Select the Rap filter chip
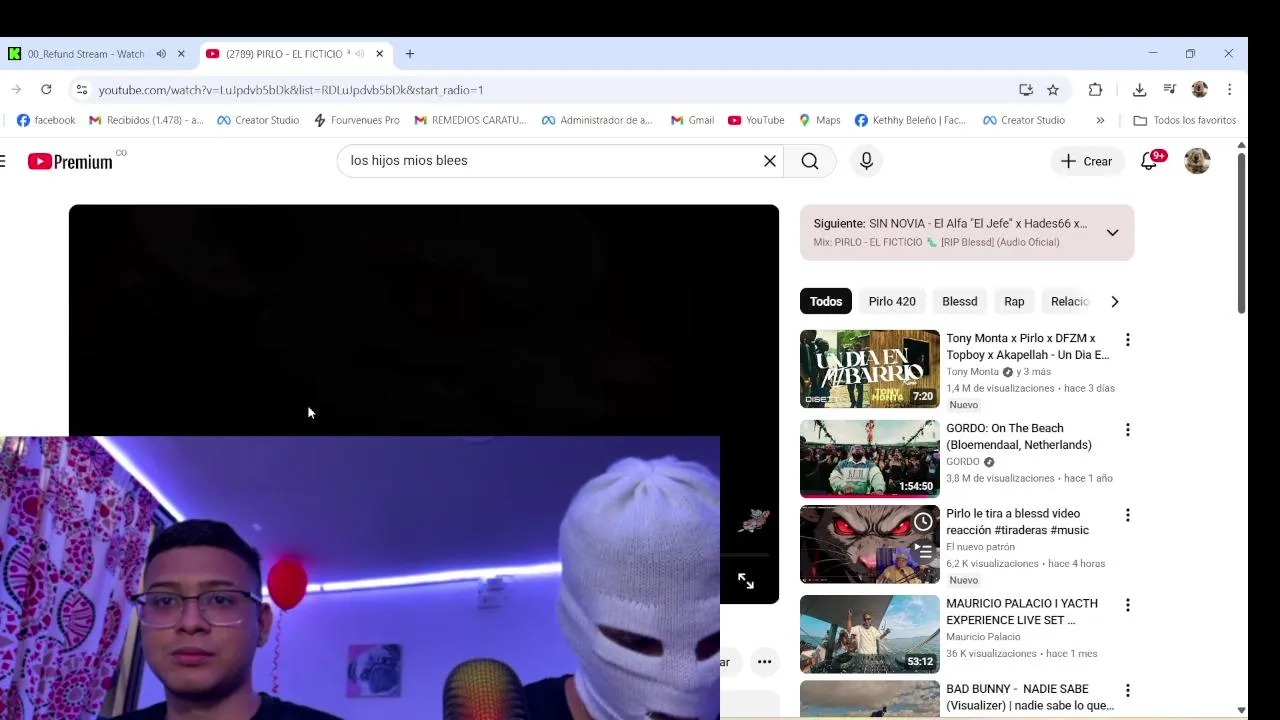This screenshot has height=720, width=1280. pos(1014,301)
